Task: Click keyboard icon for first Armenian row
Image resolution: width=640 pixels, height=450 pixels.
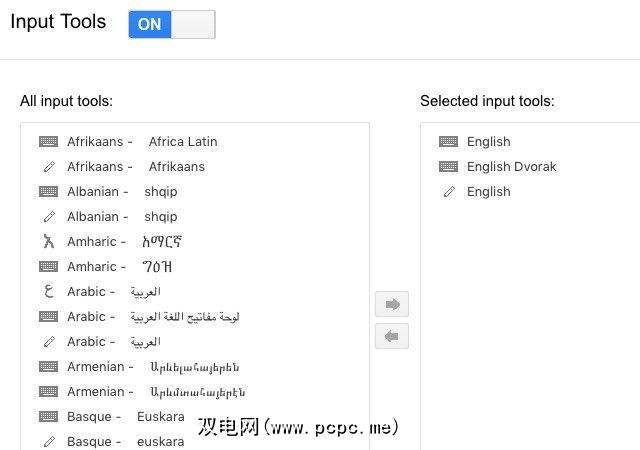Action: (49, 367)
